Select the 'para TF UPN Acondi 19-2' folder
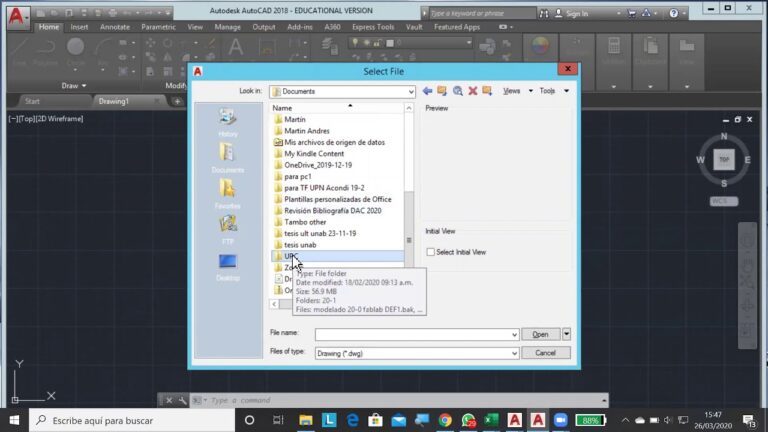 pos(324,188)
